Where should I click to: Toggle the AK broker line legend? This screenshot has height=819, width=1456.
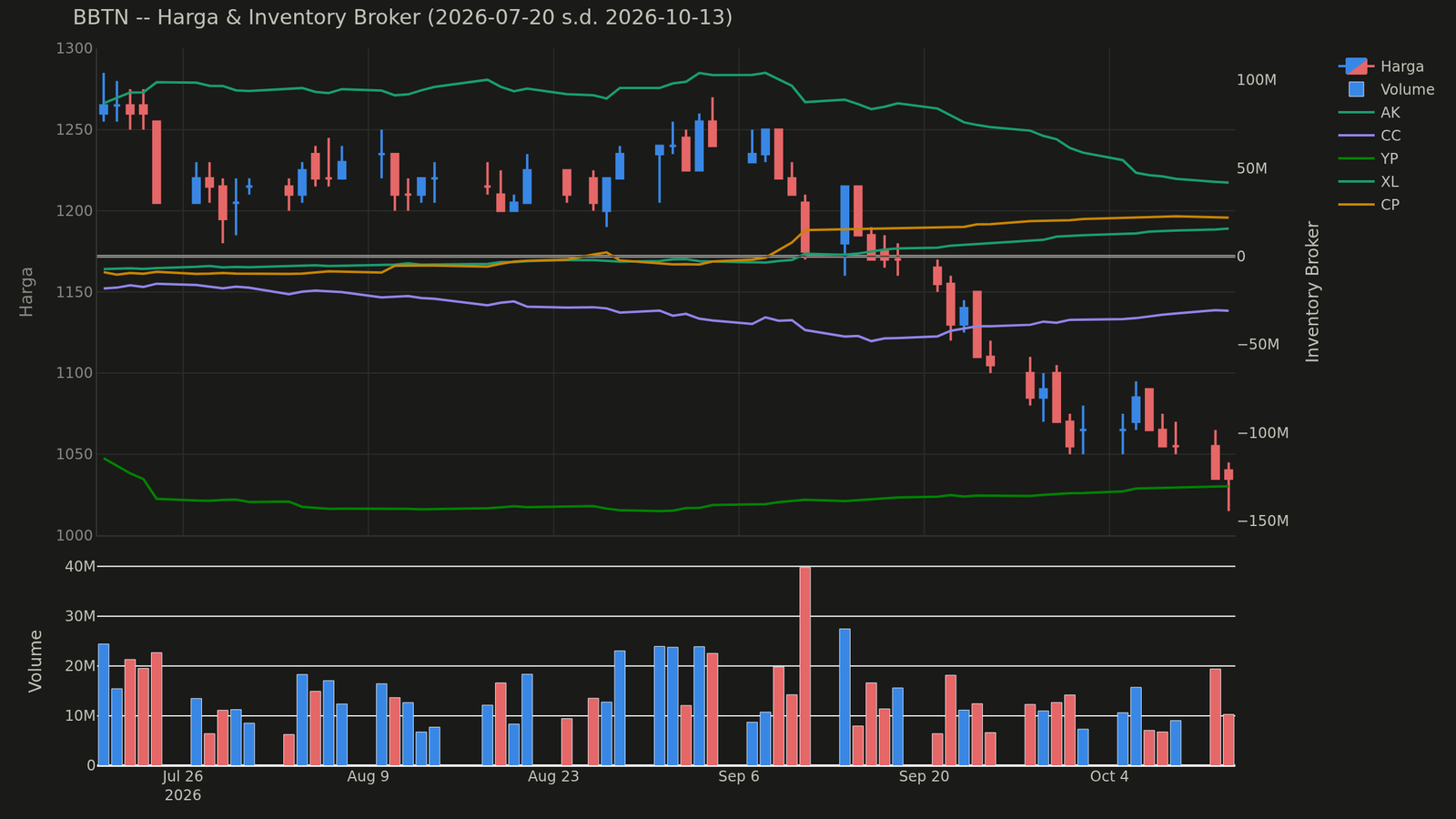[x=1370, y=113]
